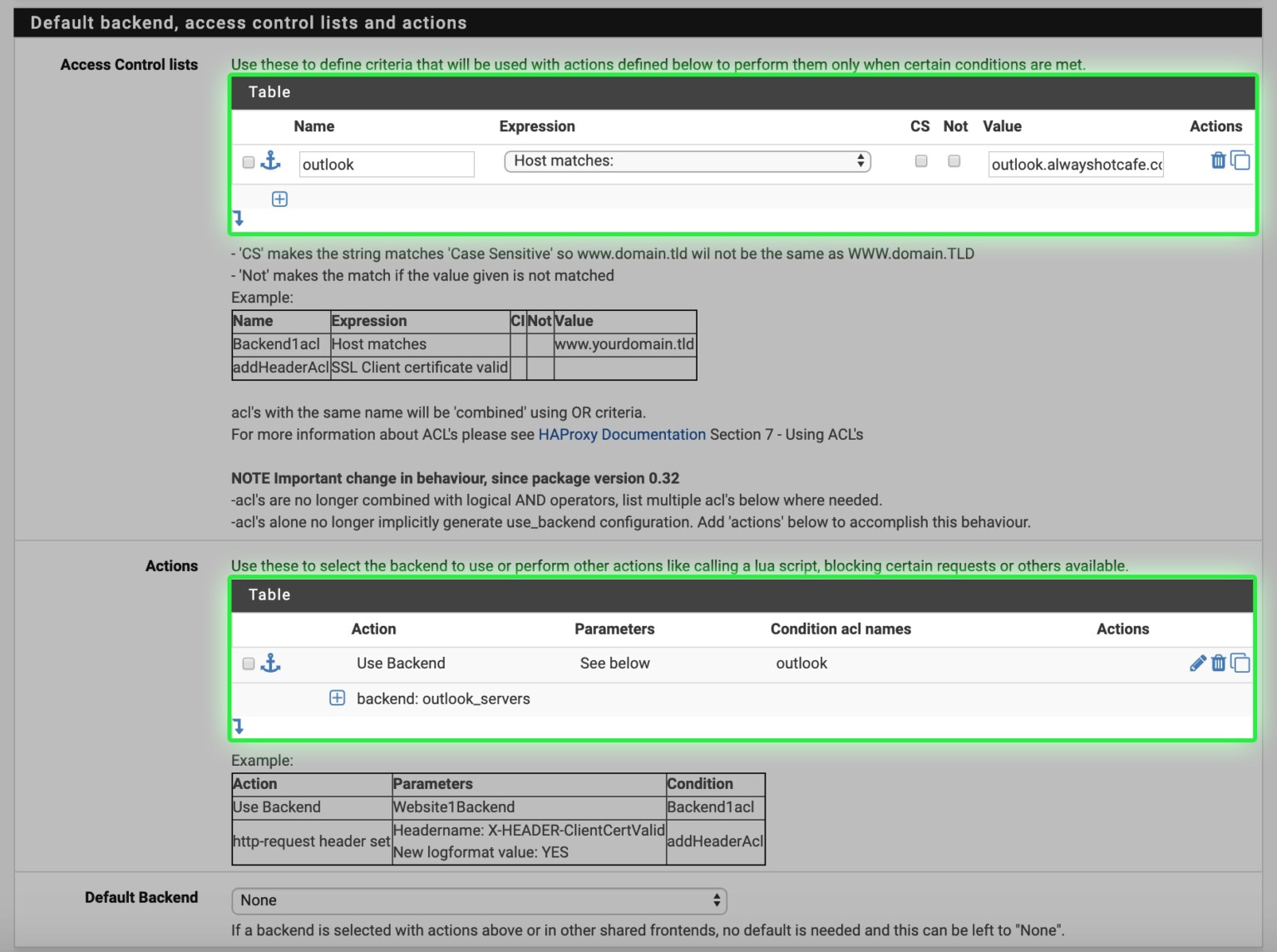
Task: Click the Access Control lists section label
Action: pos(129,64)
